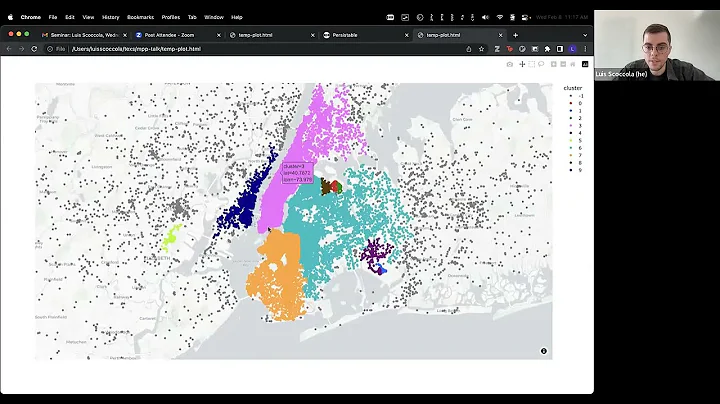Open the macOS Wi-Fi status icon

[500, 17]
